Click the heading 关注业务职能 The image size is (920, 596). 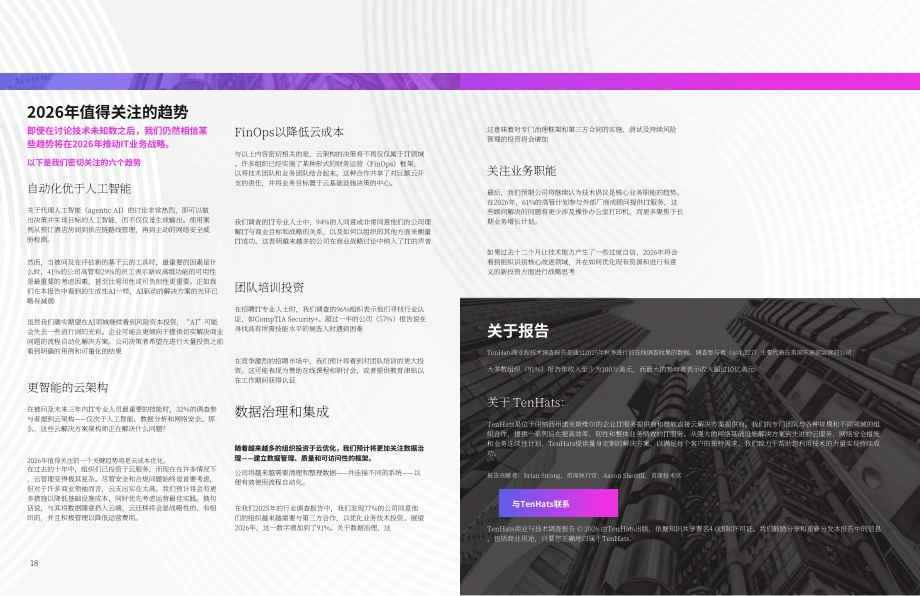coord(522,171)
